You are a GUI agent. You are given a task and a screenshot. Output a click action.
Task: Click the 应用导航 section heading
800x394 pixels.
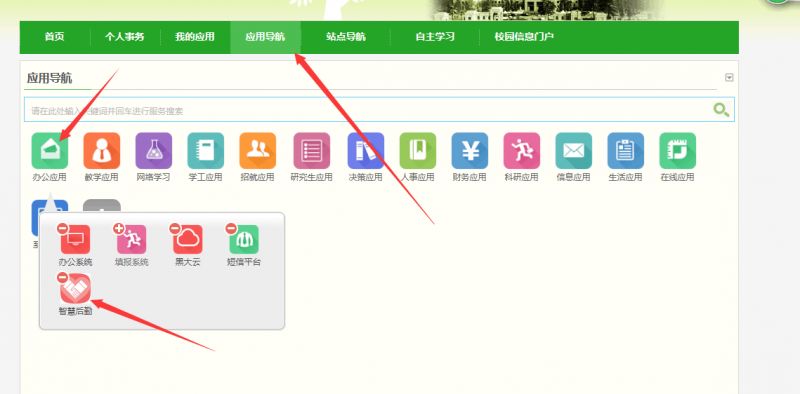click(x=49, y=78)
